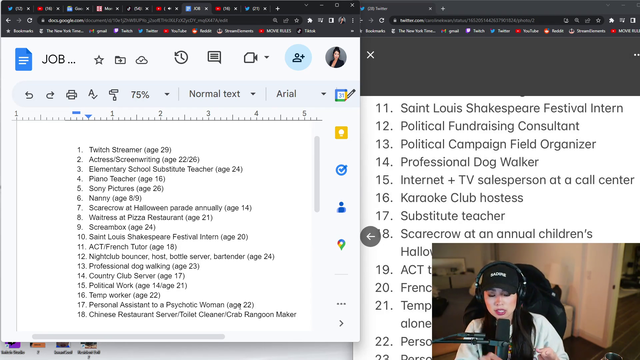Check the cloud save status icon

142,60
